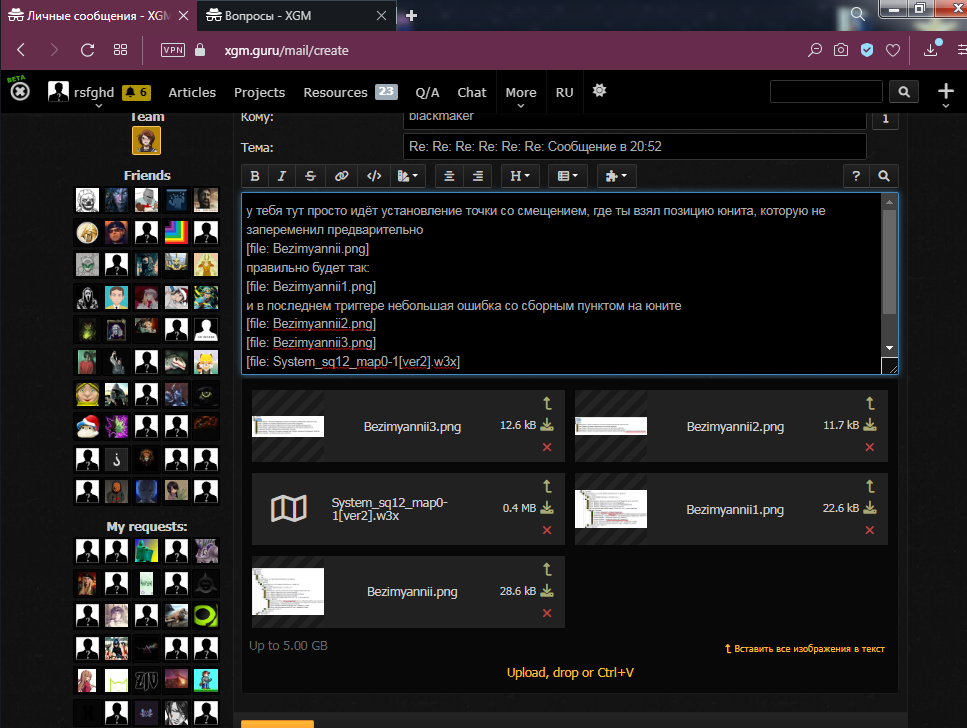Open the Q/A section
The height and width of the screenshot is (728, 967).
[x=427, y=93]
